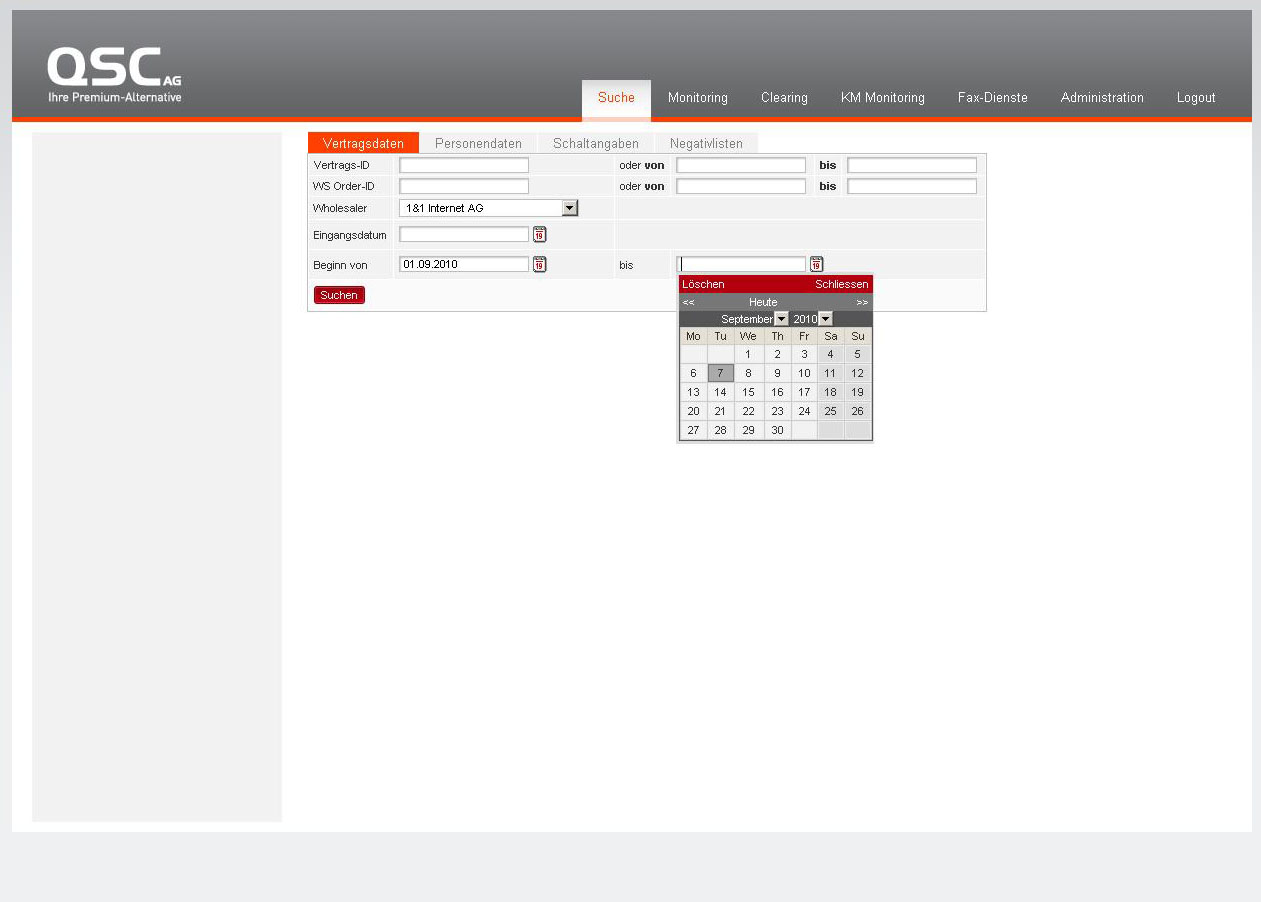The height and width of the screenshot is (902, 1261).
Task: Click the WS Order-ID 'von' range field
Action: tap(741, 186)
